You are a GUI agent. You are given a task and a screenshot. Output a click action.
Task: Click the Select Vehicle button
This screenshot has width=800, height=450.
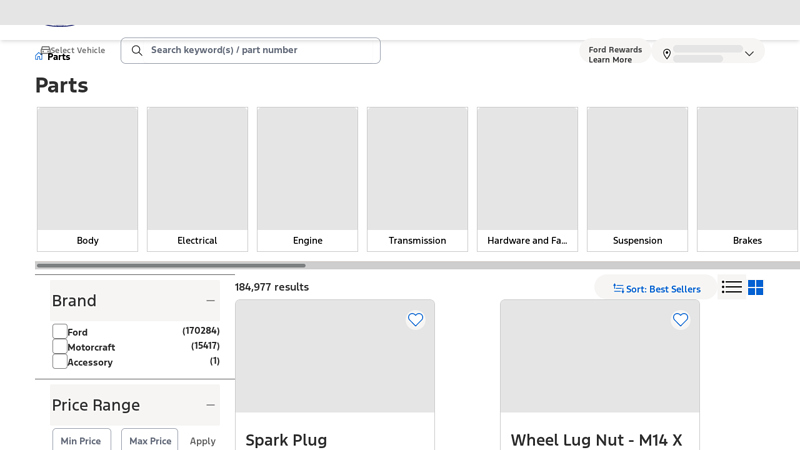point(73,50)
